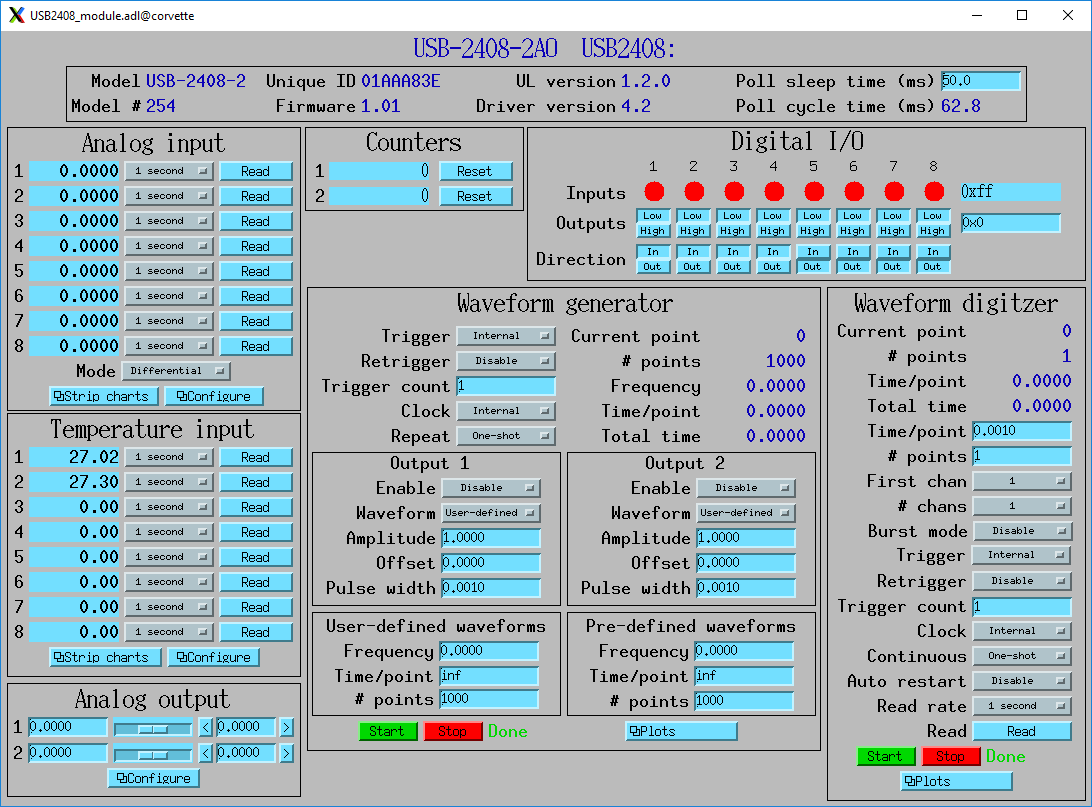1092x807 pixels.
Task: Decrement Analog output 1 with left arrow
Action: pos(205,728)
